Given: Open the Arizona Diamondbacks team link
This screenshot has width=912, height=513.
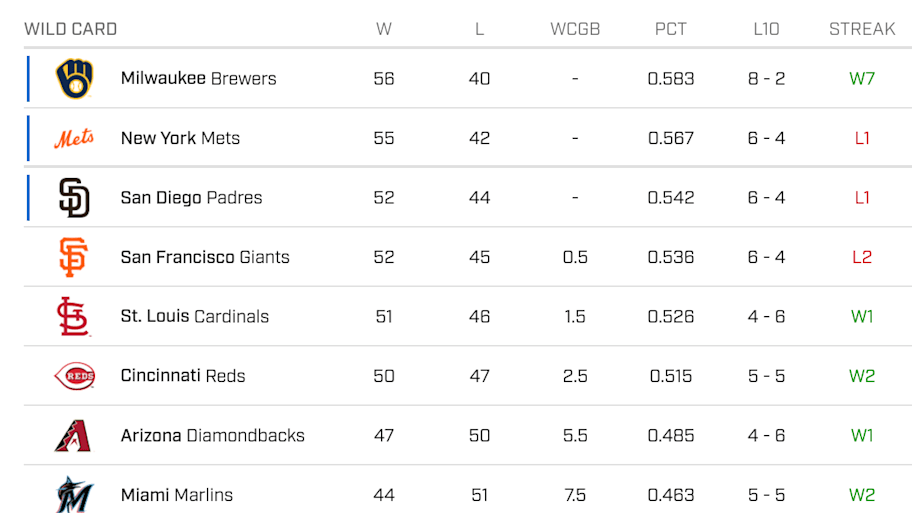Looking at the screenshot, I should [x=212, y=436].
